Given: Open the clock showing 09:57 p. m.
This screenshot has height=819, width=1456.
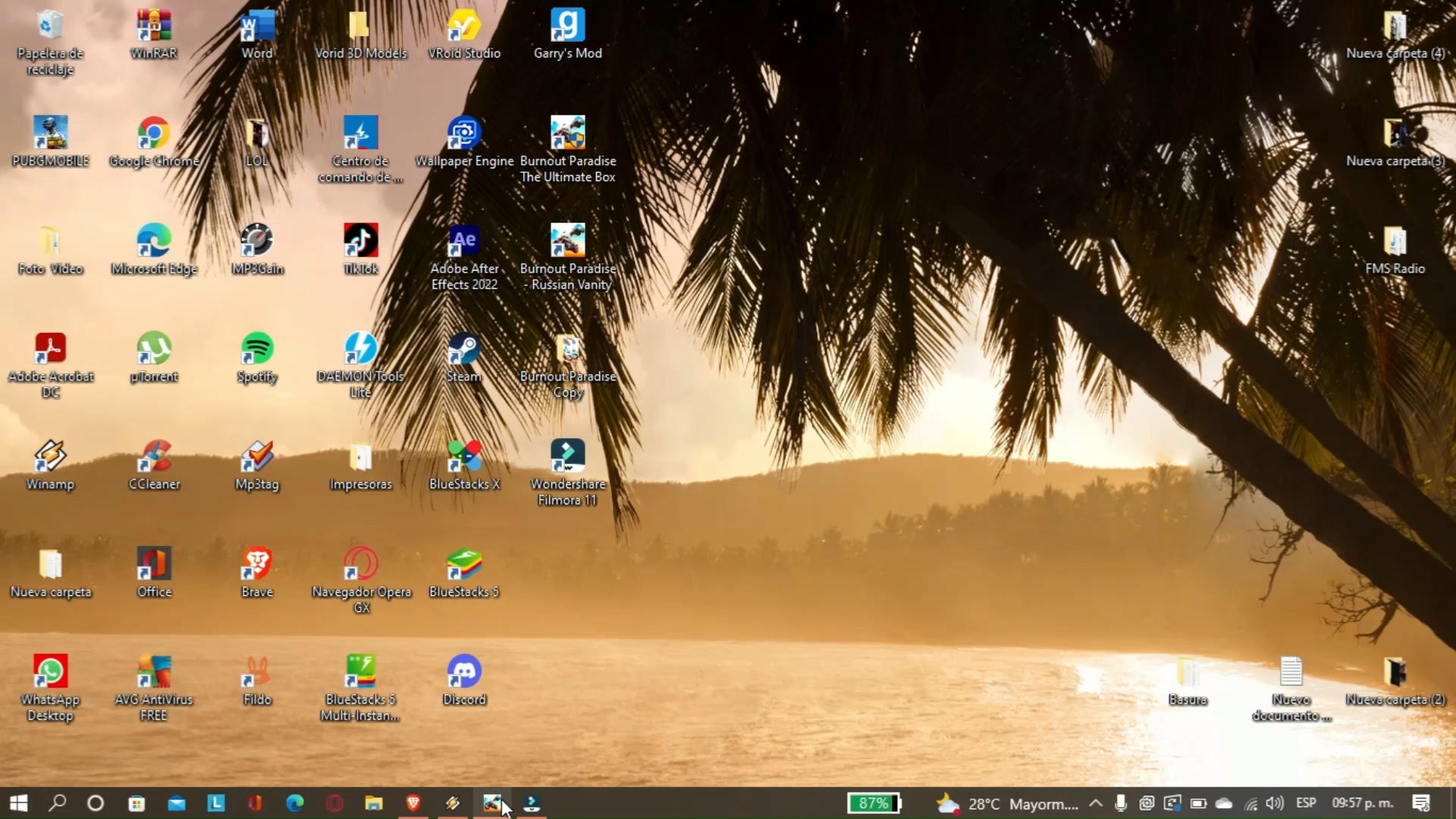Looking at the screenshot, I should pos(1363,803).
